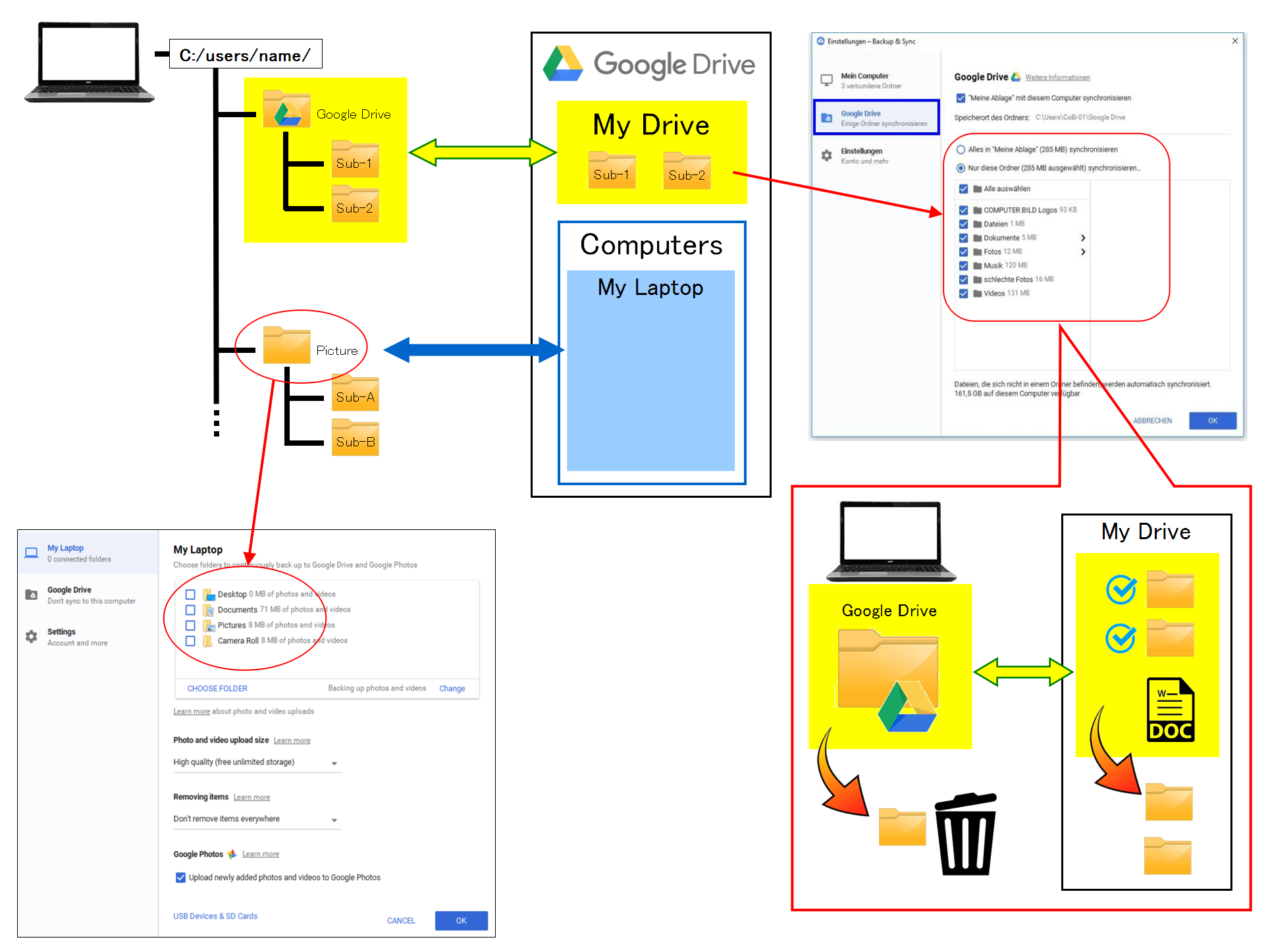
Task: Click Learn more beside Google Photos
Action: tap(261, 854)
